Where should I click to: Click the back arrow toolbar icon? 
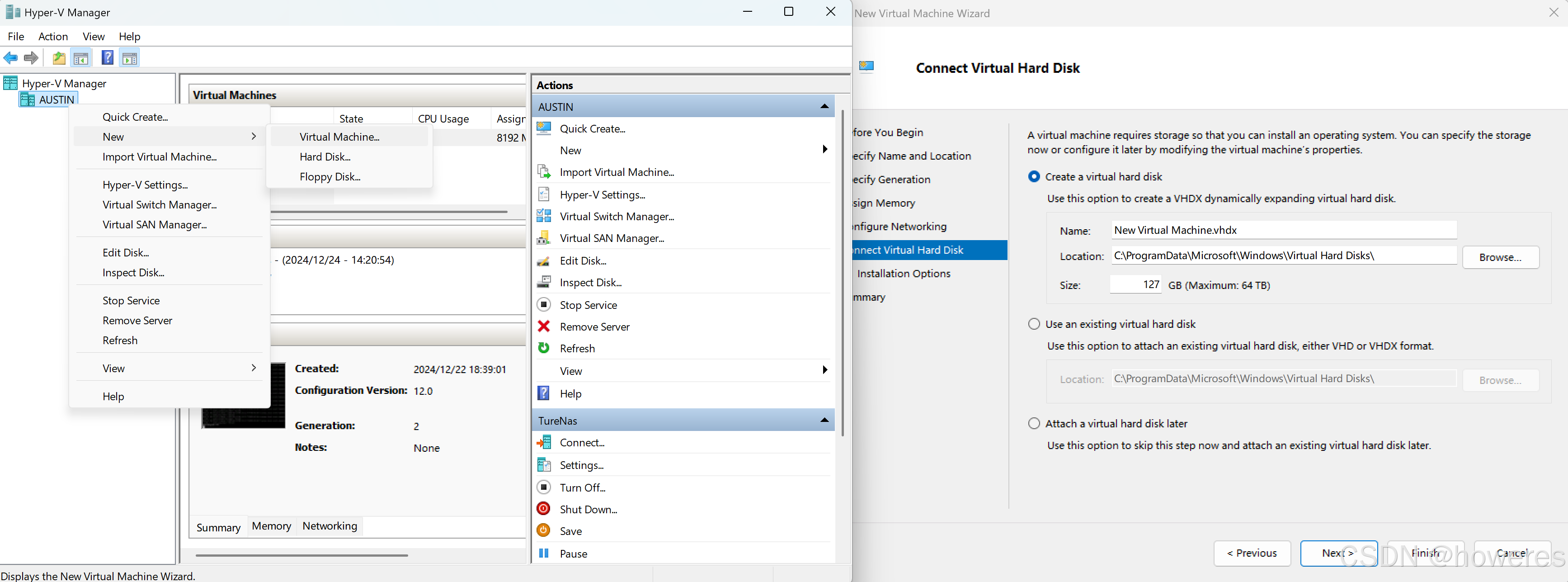10,58
